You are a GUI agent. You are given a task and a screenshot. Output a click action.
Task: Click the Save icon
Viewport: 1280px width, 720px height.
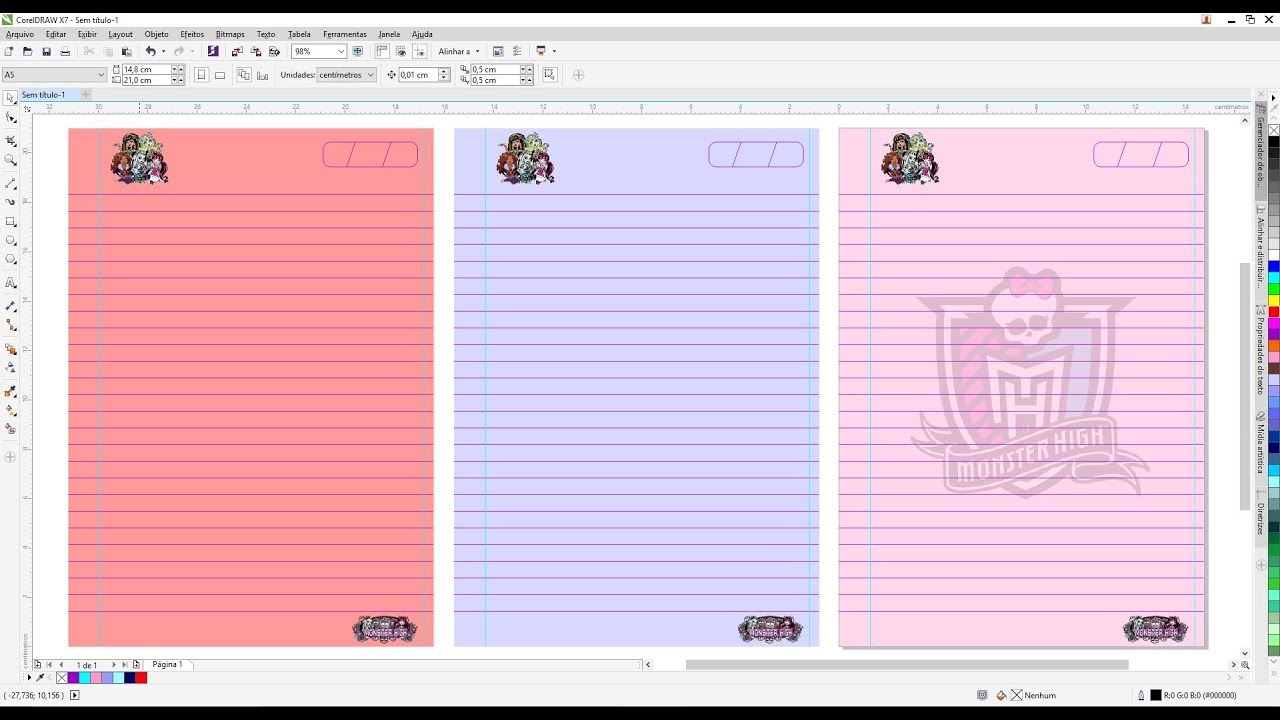pos(46,51)
